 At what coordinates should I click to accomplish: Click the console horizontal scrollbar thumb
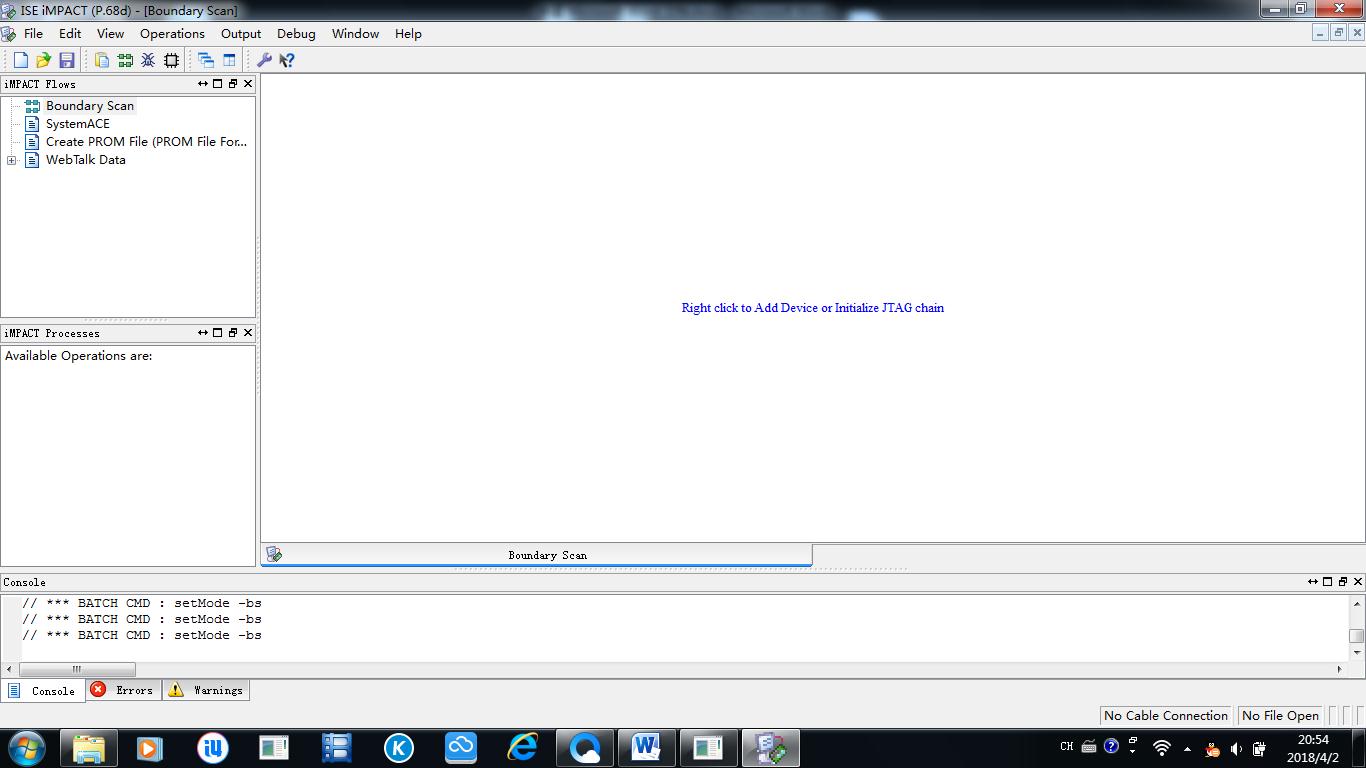click(x=77, y=669)
